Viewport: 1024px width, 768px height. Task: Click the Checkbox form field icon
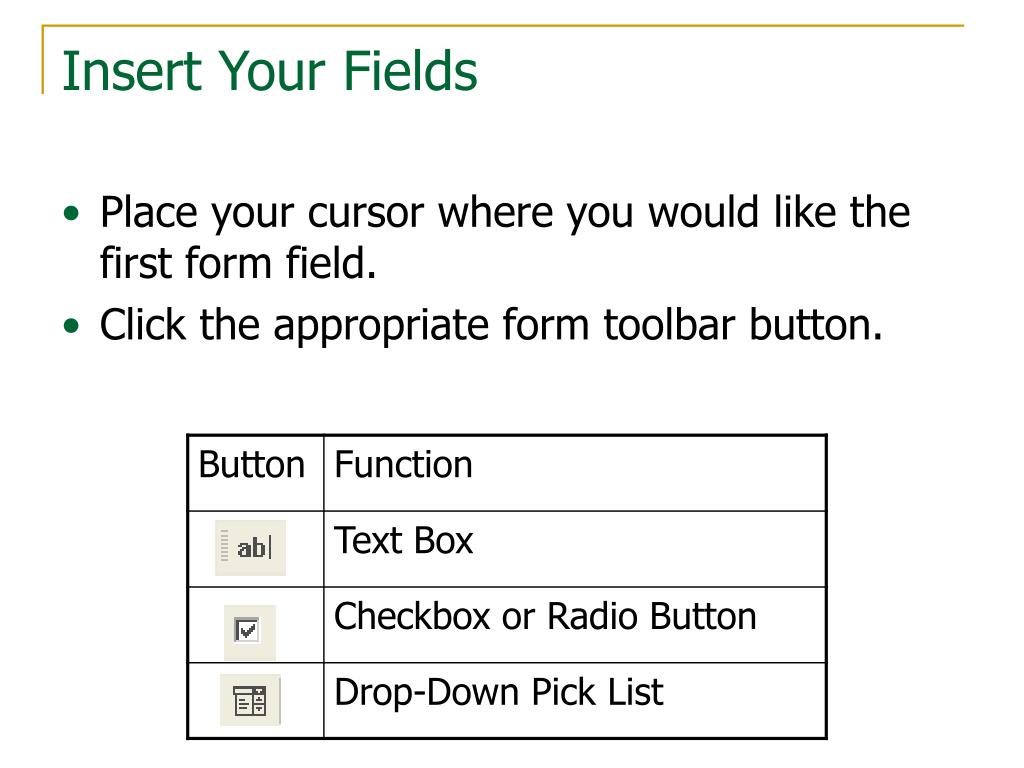coord(249,632)
